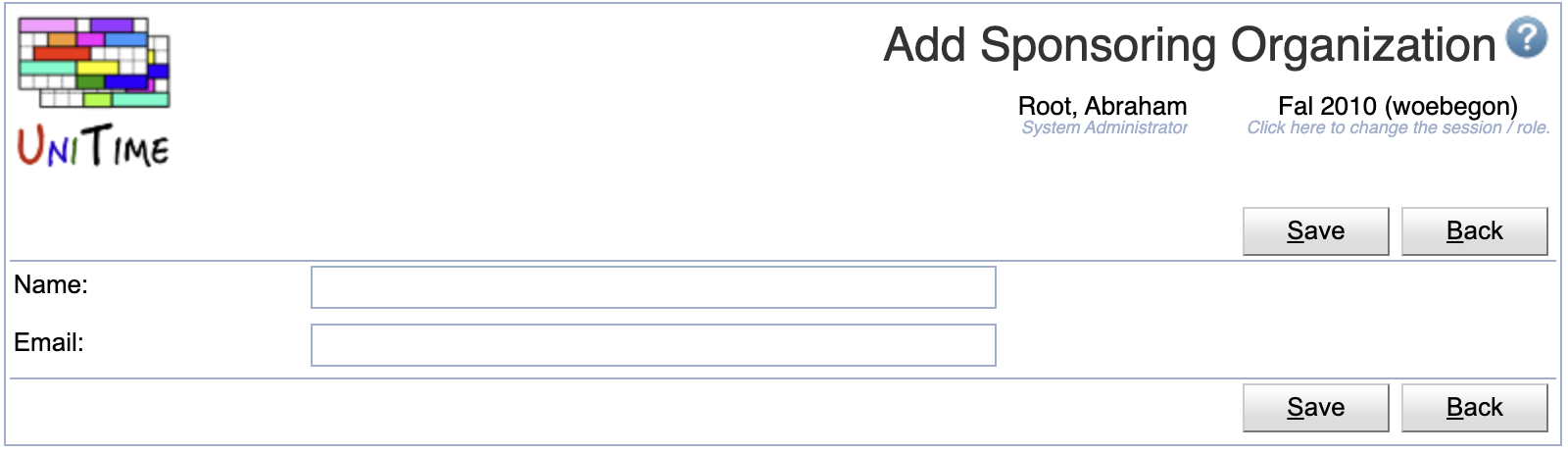Click the user name Root, Abraham
1568x453 pixels.
(1102, 106)
